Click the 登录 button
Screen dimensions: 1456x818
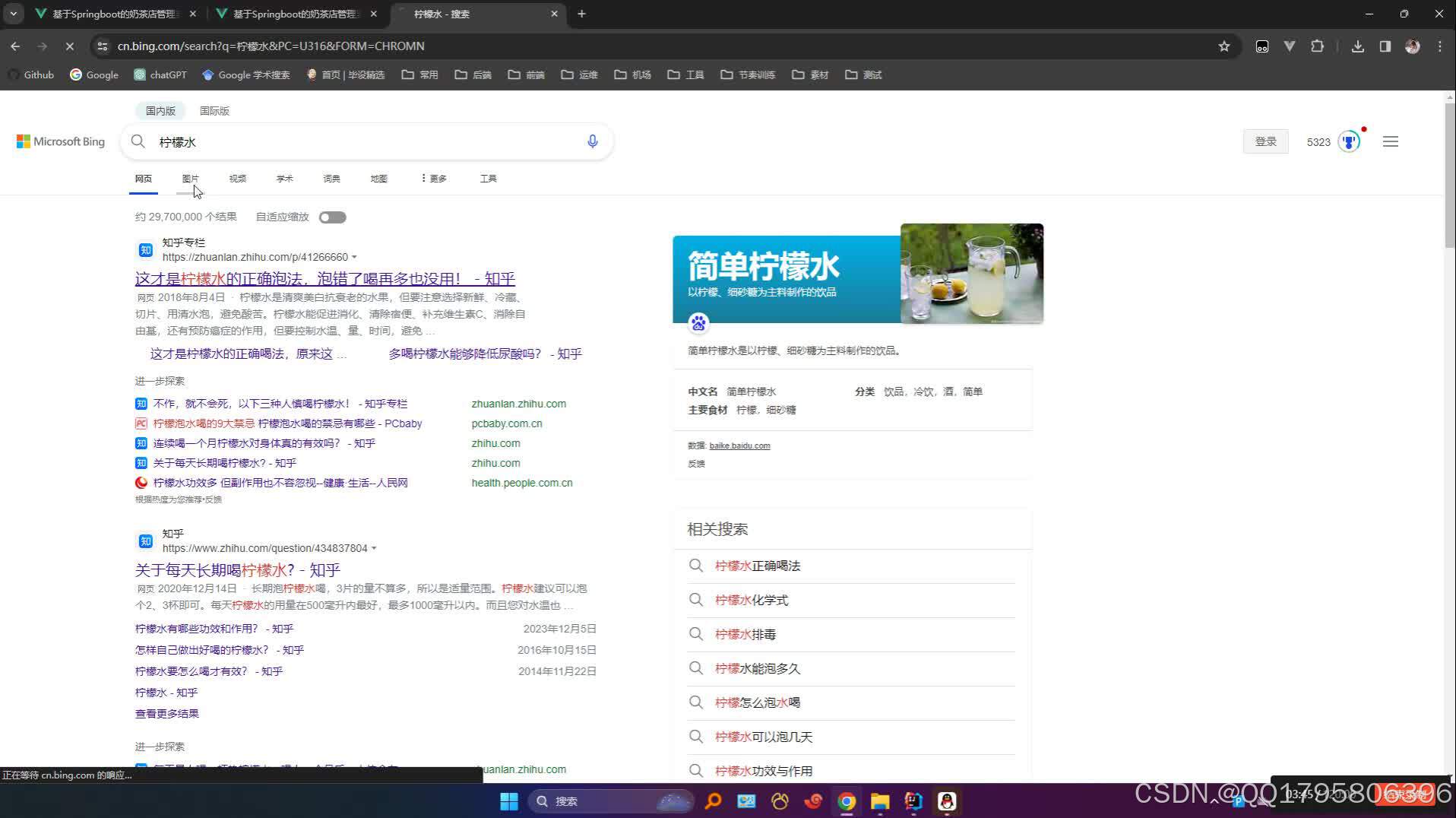(x=1265, y=141)
